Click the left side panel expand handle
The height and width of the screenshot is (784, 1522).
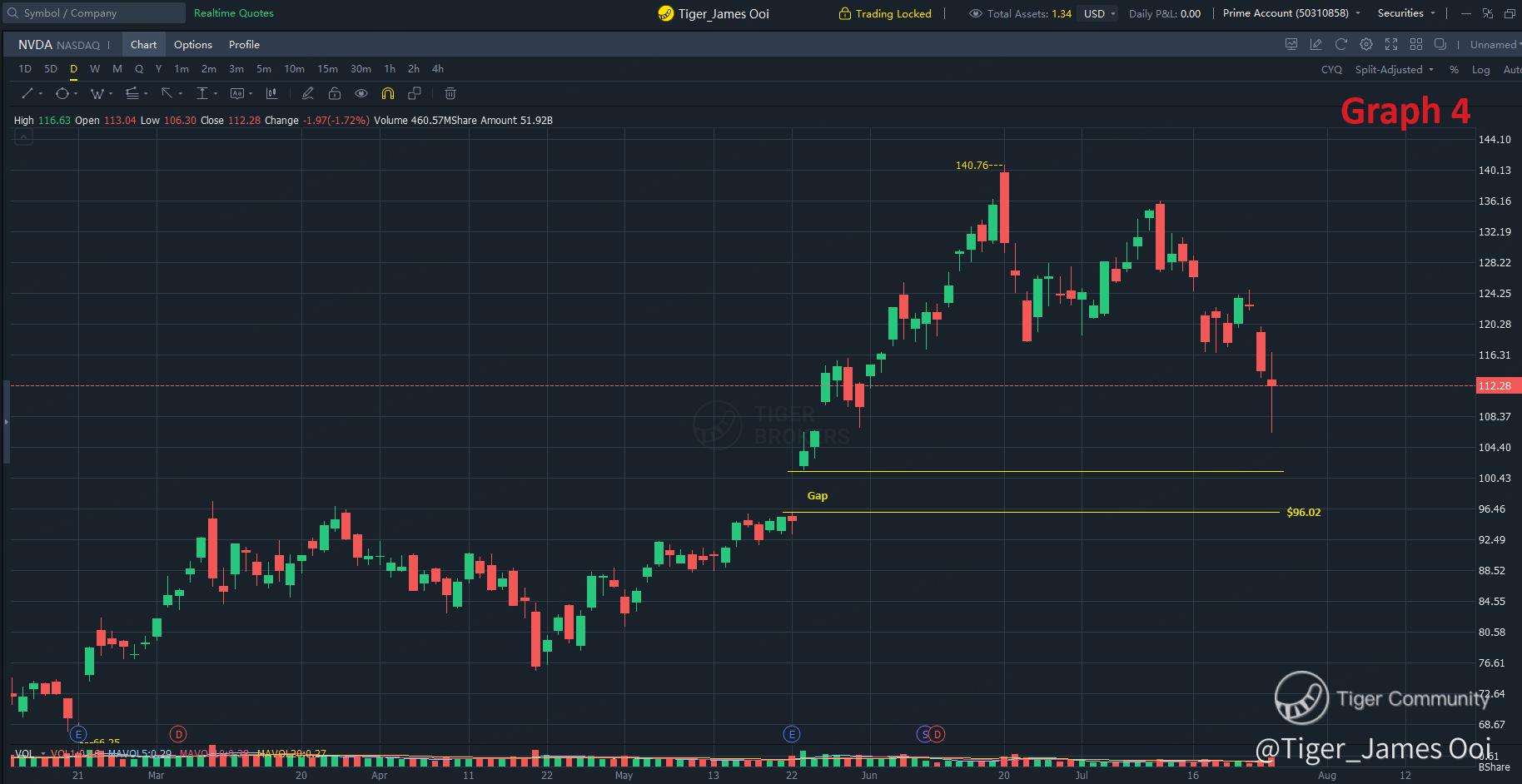[x=5, y=422]
